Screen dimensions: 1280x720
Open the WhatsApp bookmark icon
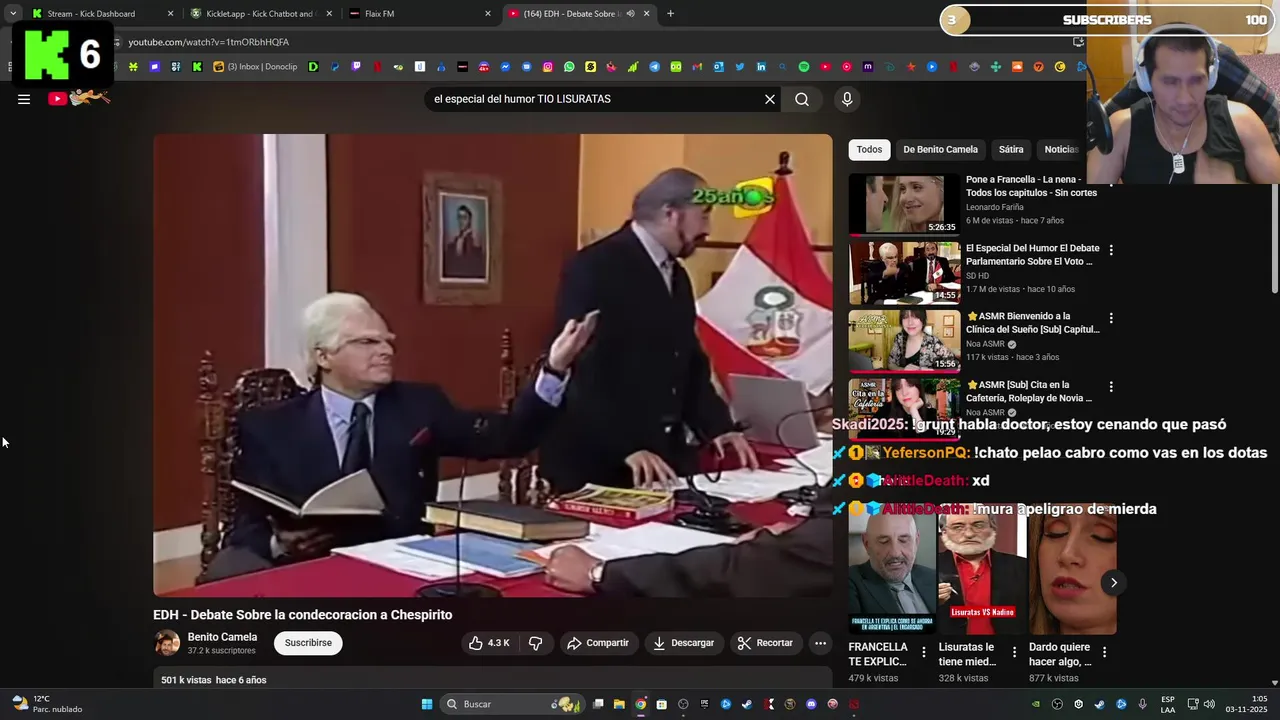click(569, 67)
